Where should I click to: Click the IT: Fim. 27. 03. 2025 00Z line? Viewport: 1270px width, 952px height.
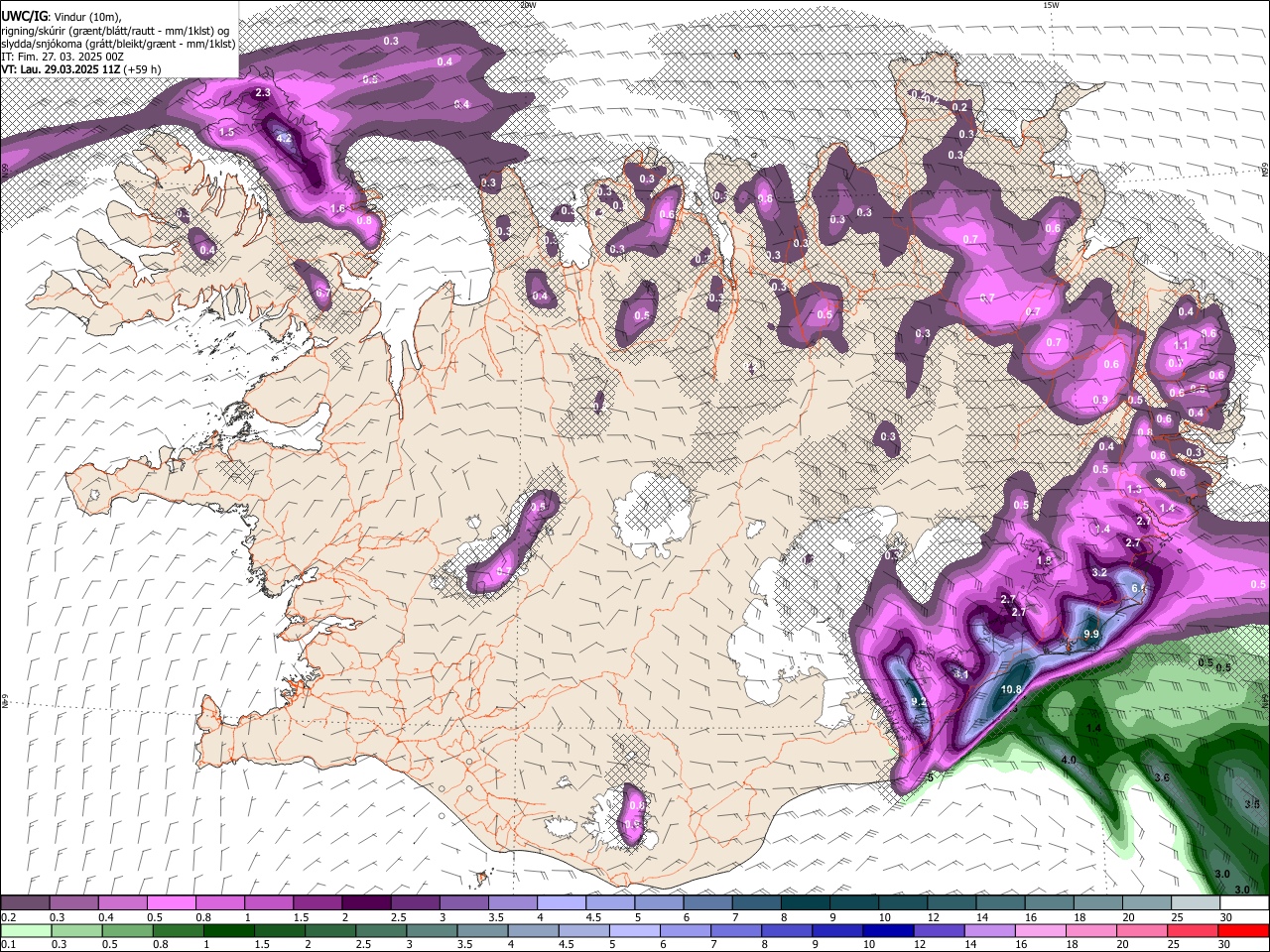[x=63, y=57]
